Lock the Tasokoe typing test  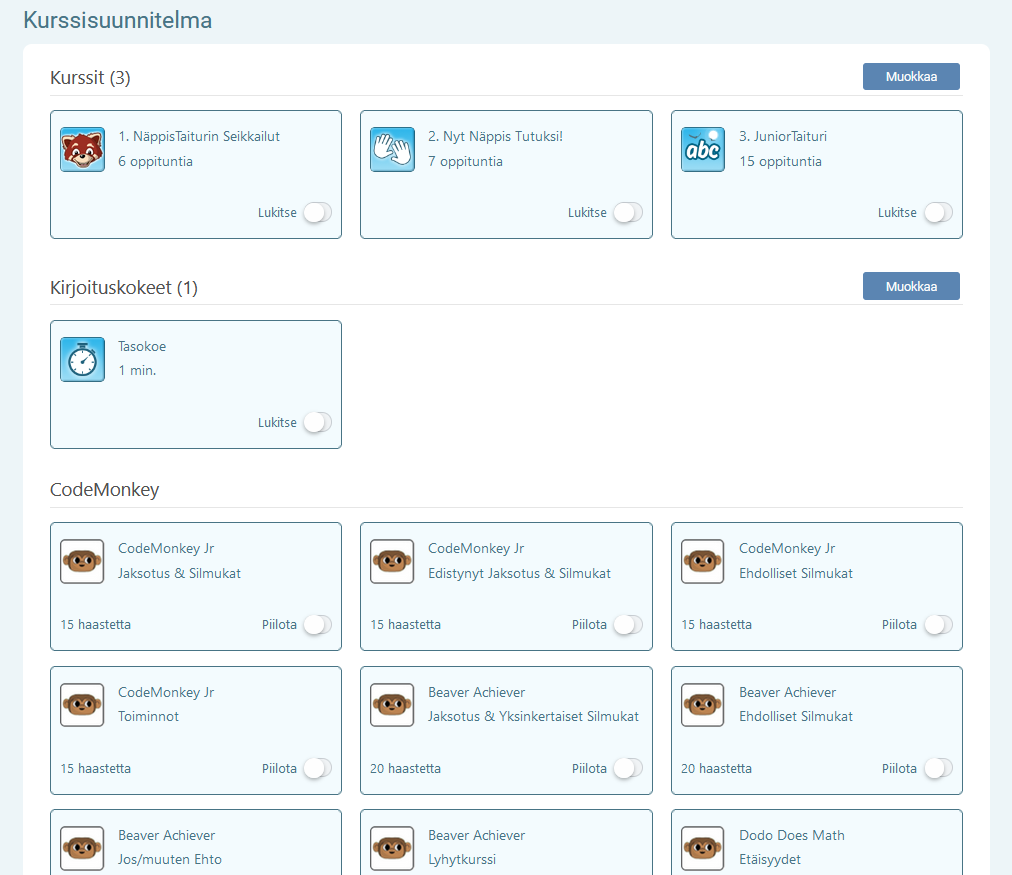pyautogui.click(x=317, y=423)
